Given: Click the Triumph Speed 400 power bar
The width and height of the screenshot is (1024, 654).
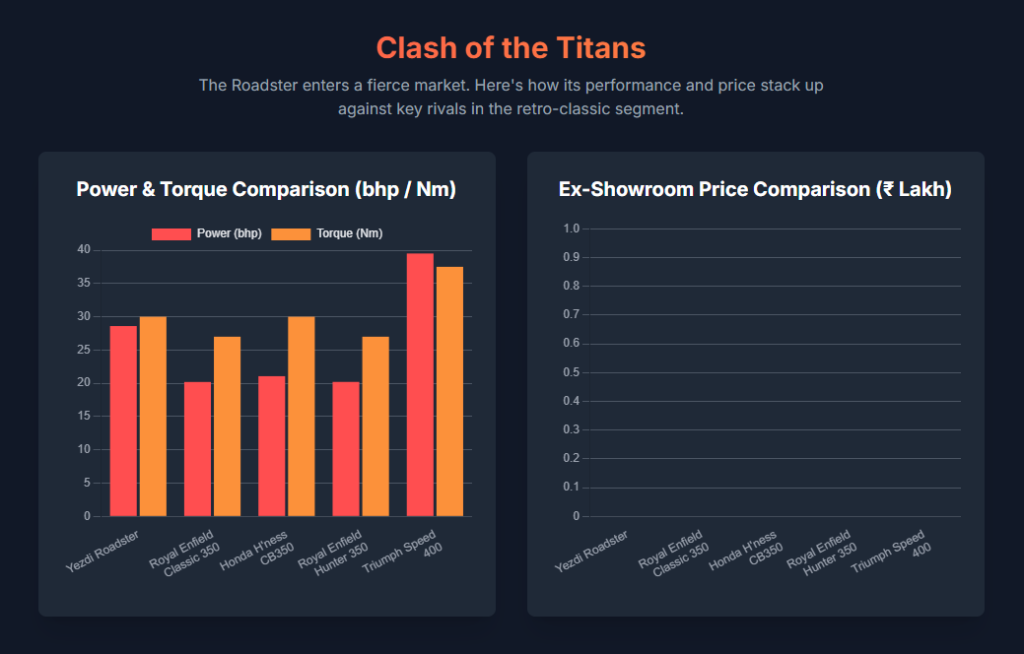Looking at the screenshot, I should (420, 385).
